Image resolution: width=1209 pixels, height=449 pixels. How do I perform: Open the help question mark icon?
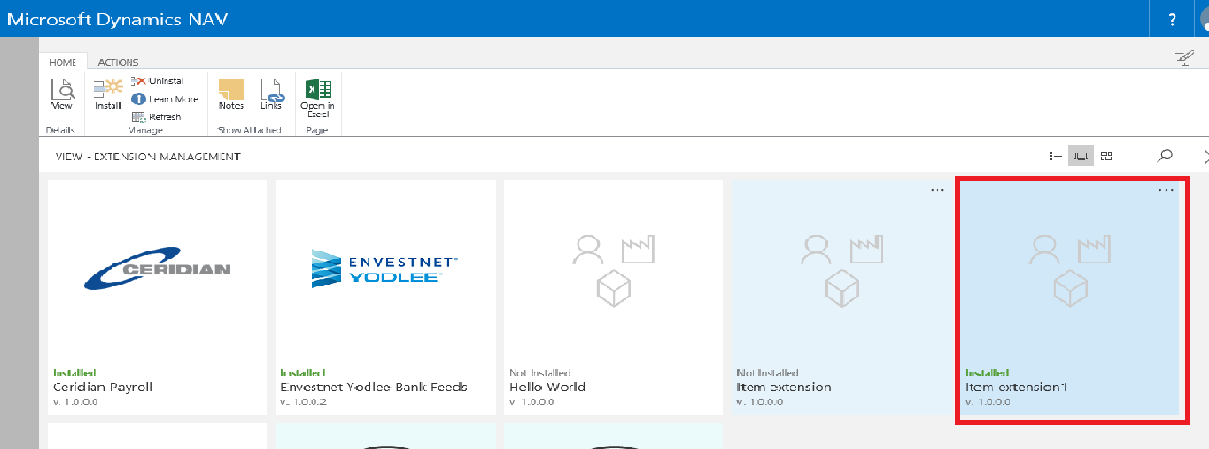click(1172, 19)
